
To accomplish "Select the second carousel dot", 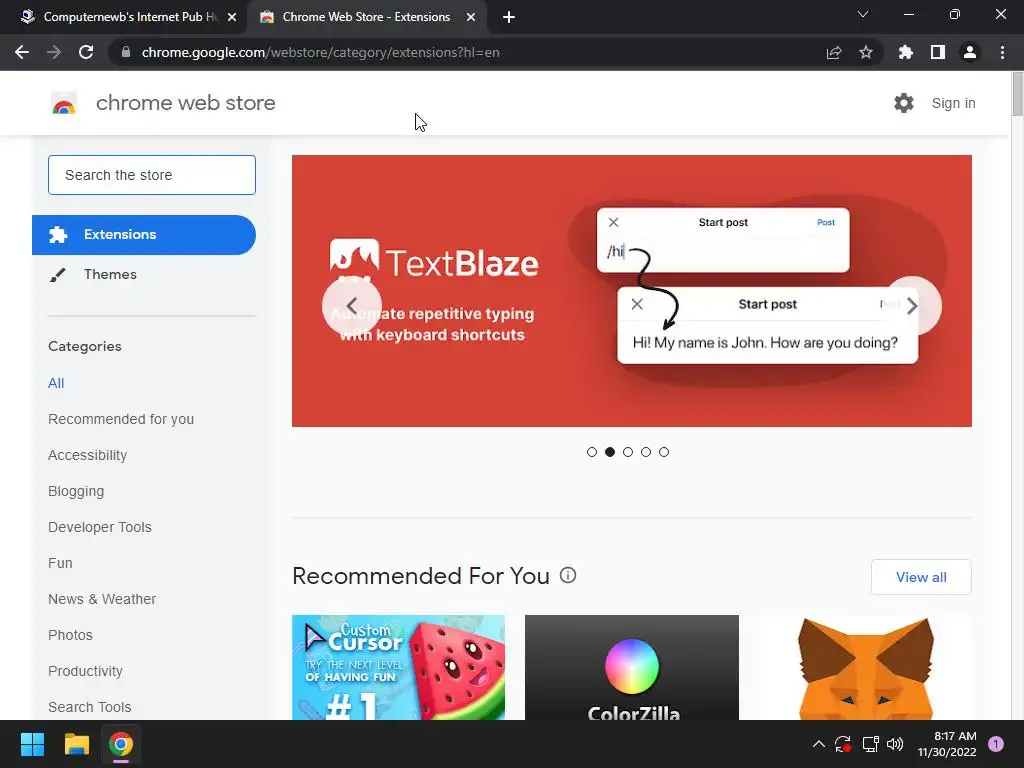I will [610, 452].
